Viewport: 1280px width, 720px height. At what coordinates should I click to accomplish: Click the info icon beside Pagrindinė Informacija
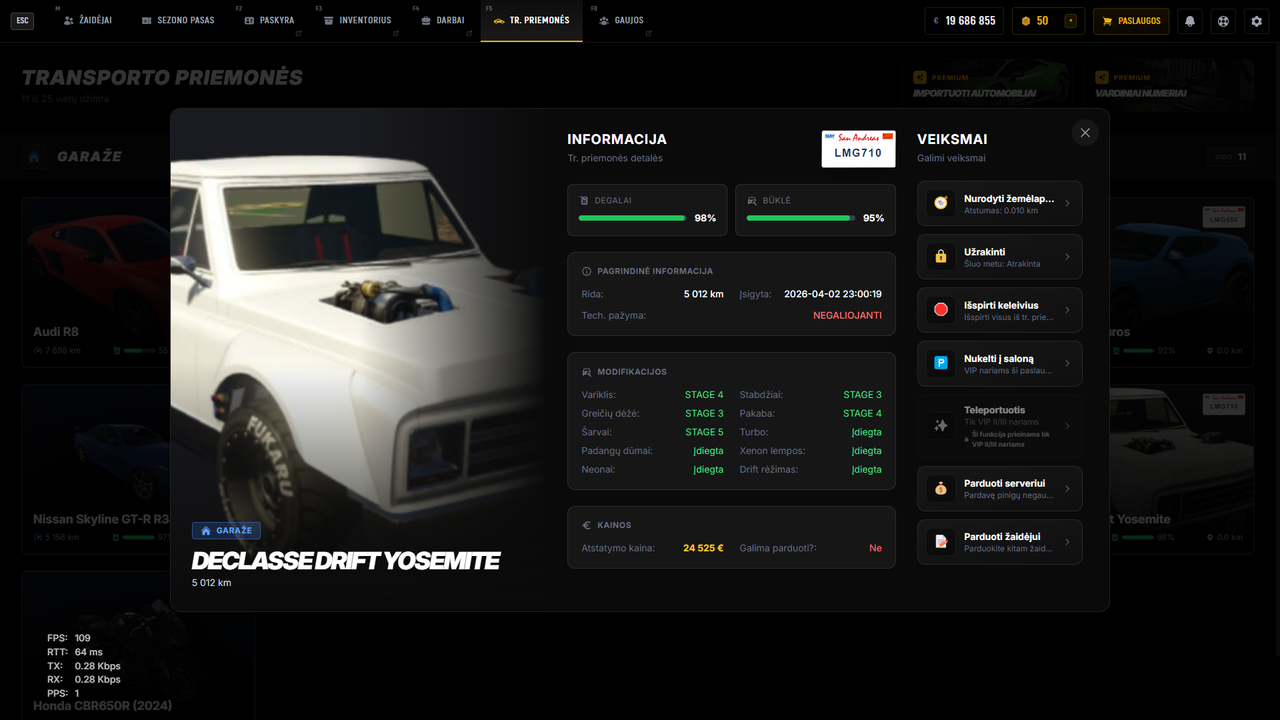tap(587, 271)
